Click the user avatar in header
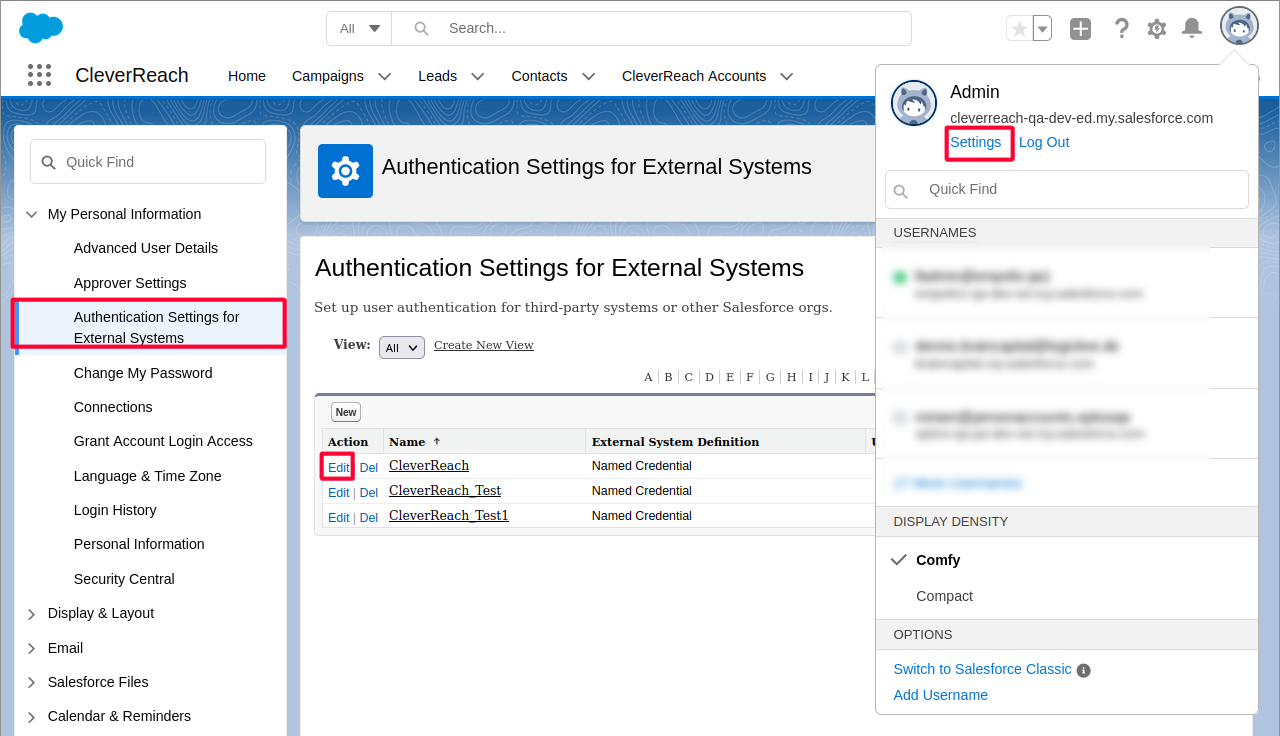This screenshot has width=1280, height=736. pyautogui.click(x=1239, y=26)
